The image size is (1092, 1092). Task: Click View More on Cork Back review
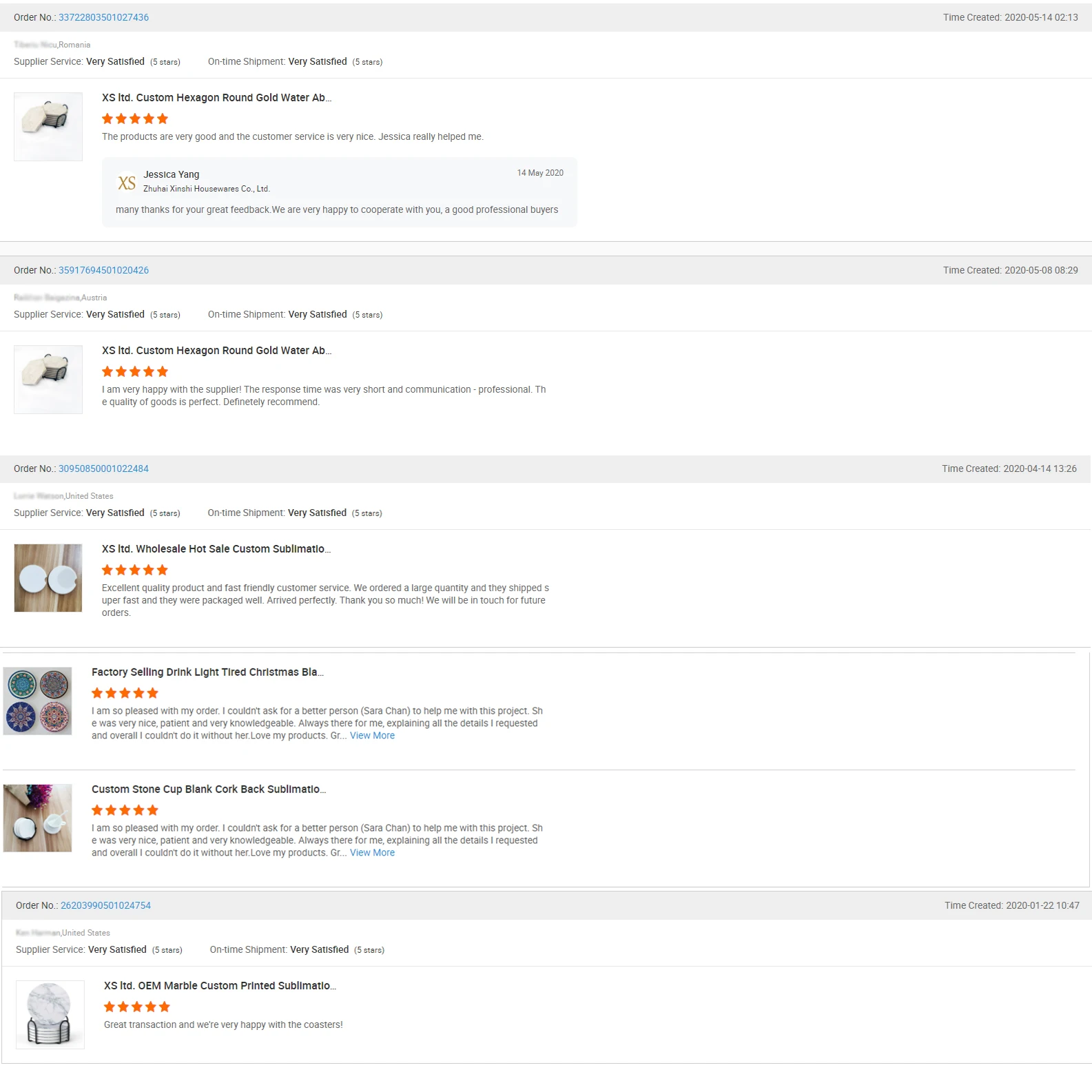coord(372,853)
